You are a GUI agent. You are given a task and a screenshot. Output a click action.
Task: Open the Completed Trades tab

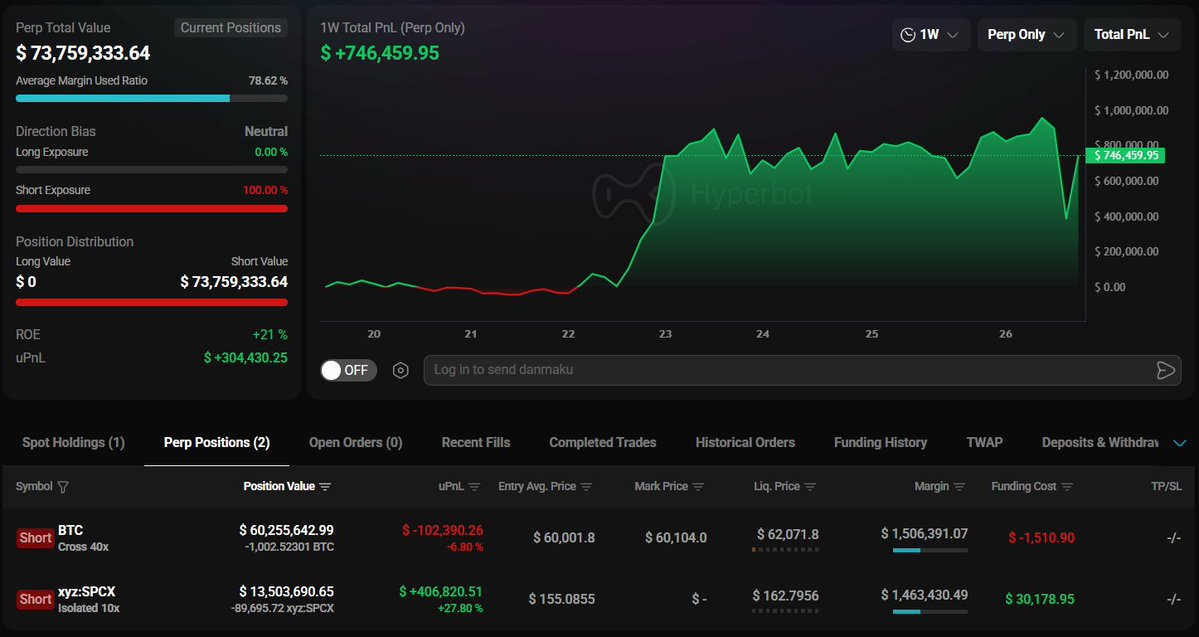603,442
